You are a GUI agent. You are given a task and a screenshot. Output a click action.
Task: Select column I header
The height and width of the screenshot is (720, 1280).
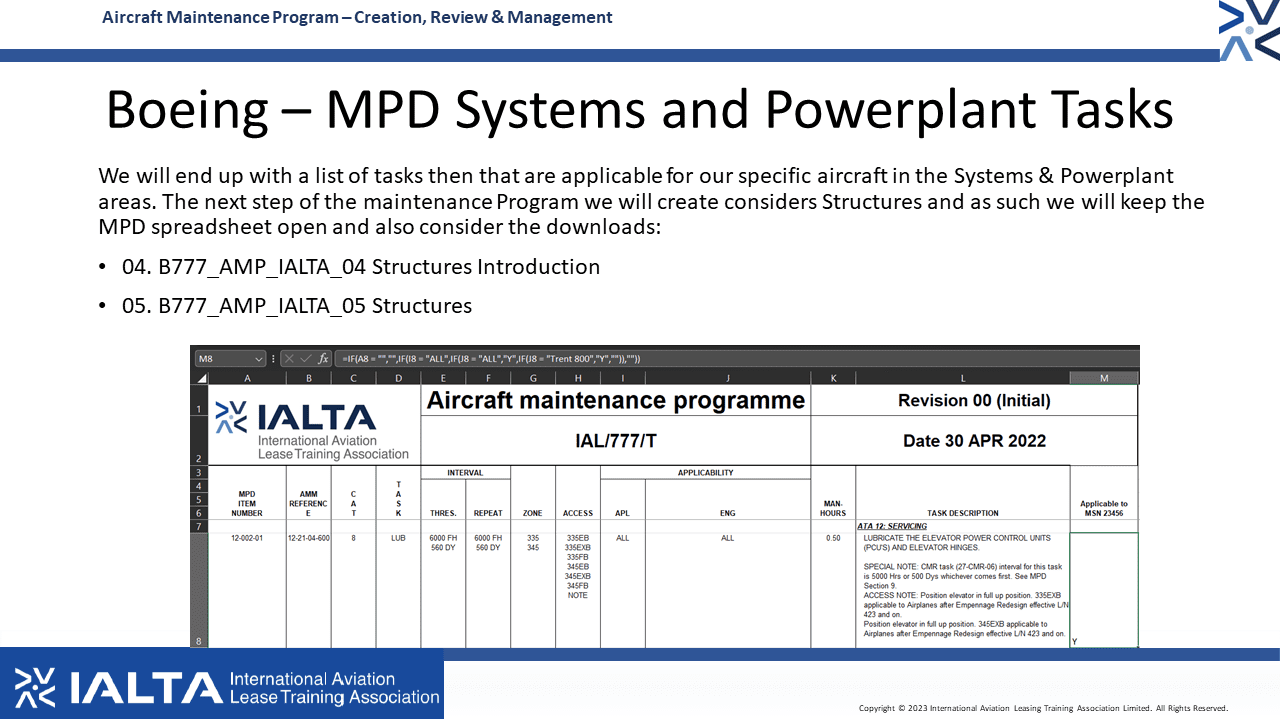[623, 378]
